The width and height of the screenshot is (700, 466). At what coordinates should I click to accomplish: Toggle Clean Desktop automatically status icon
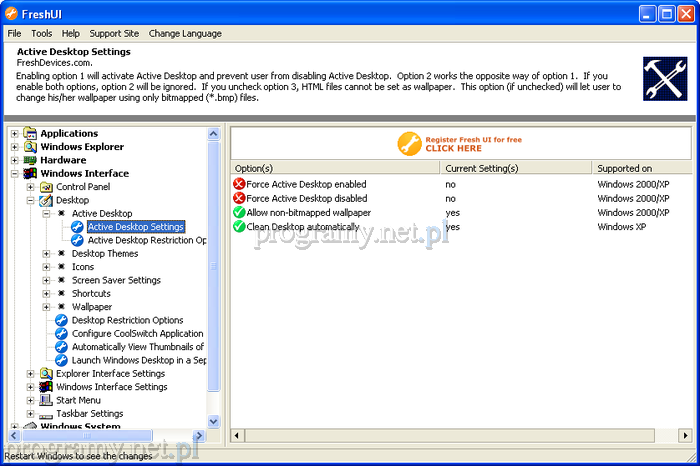[x=239, y=227]
